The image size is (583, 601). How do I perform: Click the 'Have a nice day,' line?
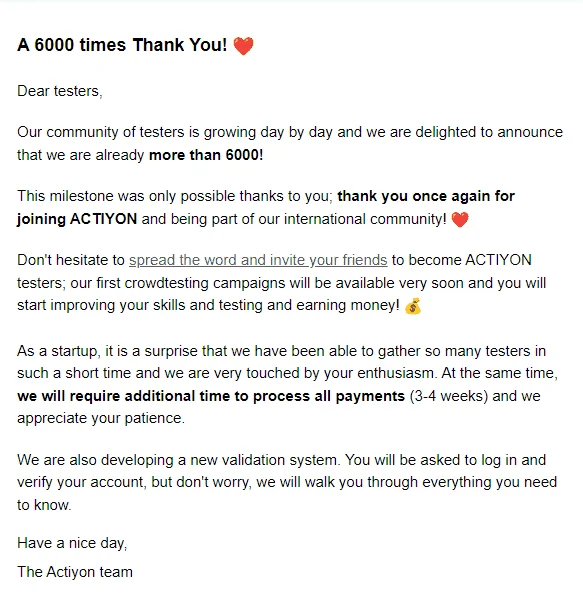[72, 543]
